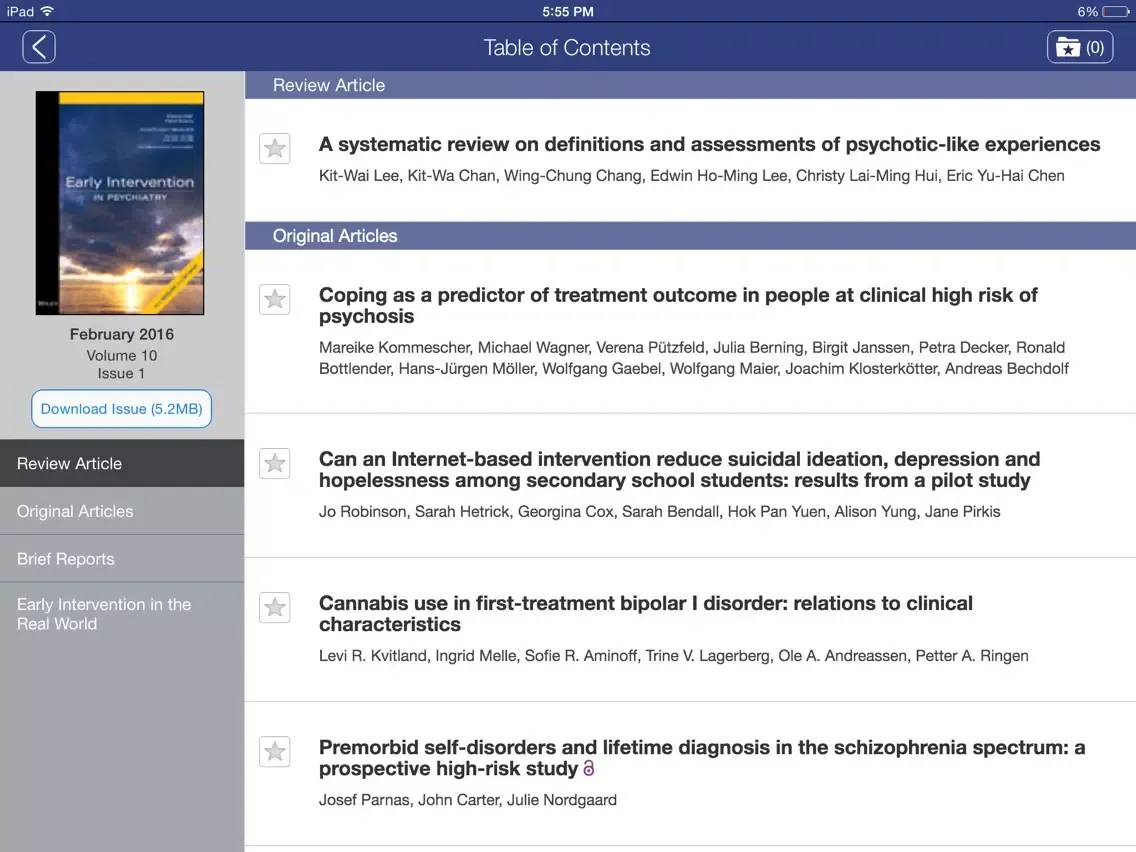Favorite the Premorbid self-disorders article

pyautogui.click(x=275, y=751)
